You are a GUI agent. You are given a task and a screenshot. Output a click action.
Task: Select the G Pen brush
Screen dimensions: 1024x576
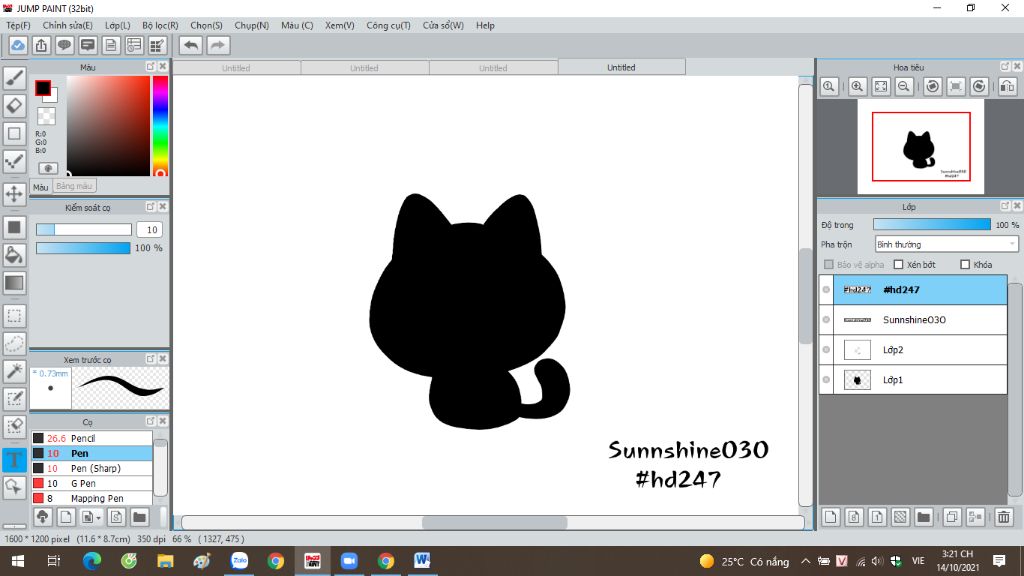(92, 483)
